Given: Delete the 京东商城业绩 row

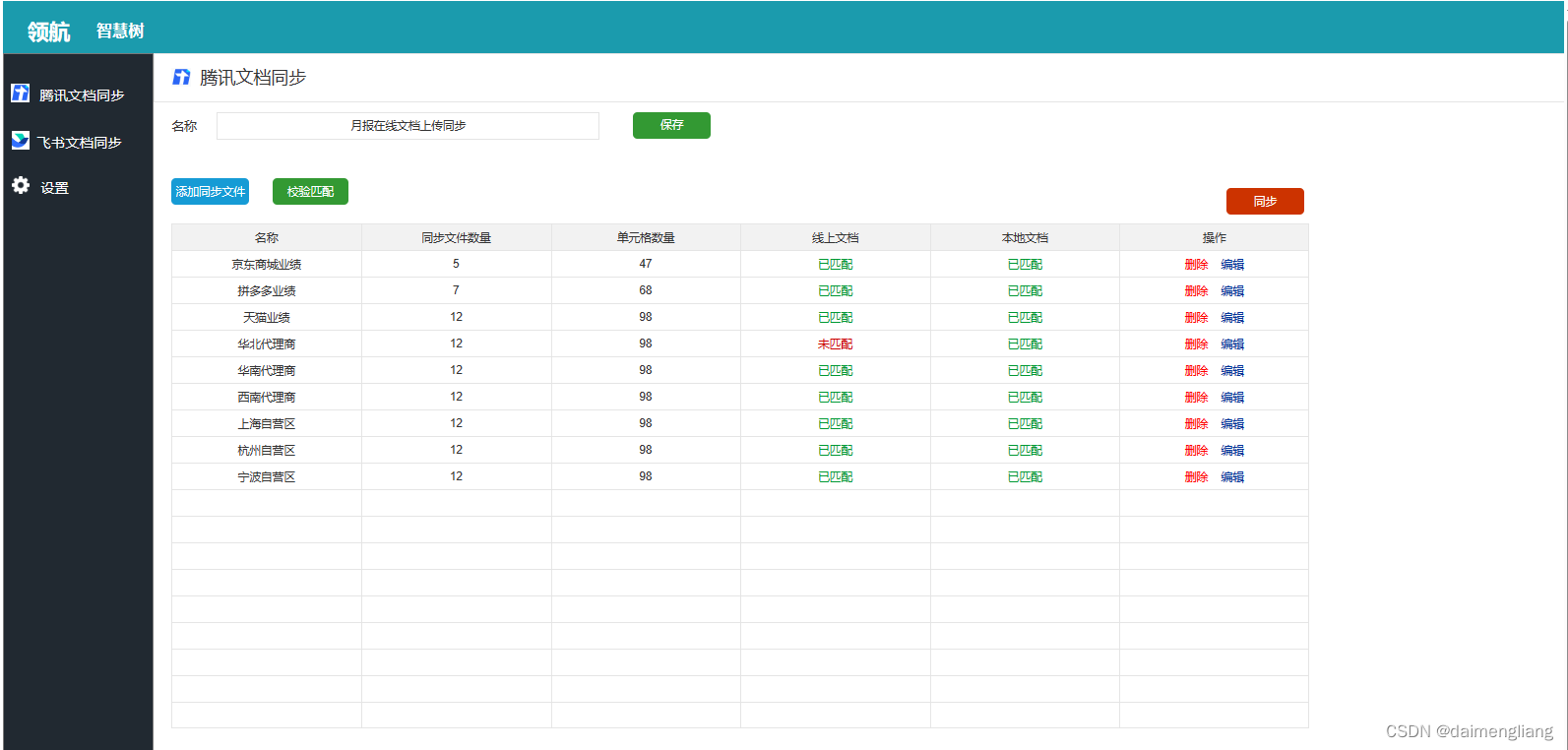Looking at the screenshot, I should 1196,265.
